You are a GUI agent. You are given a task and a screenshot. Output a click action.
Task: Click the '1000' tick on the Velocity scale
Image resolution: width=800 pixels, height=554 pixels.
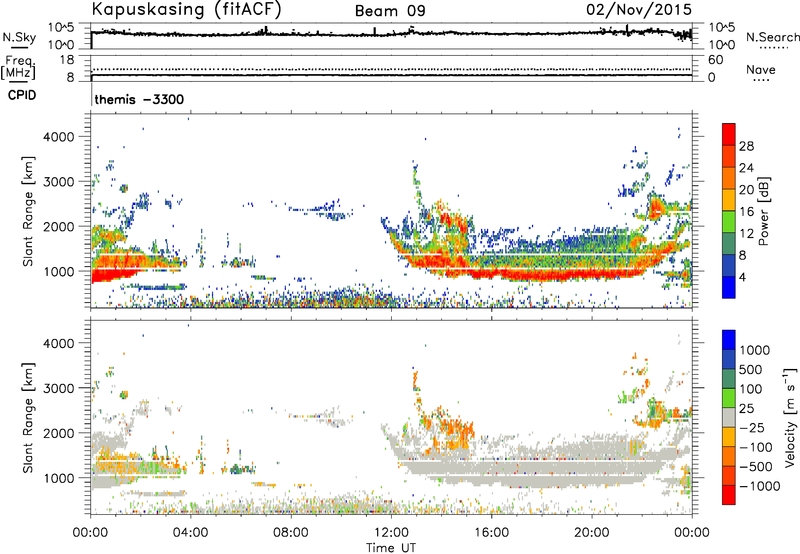(754, 350)
